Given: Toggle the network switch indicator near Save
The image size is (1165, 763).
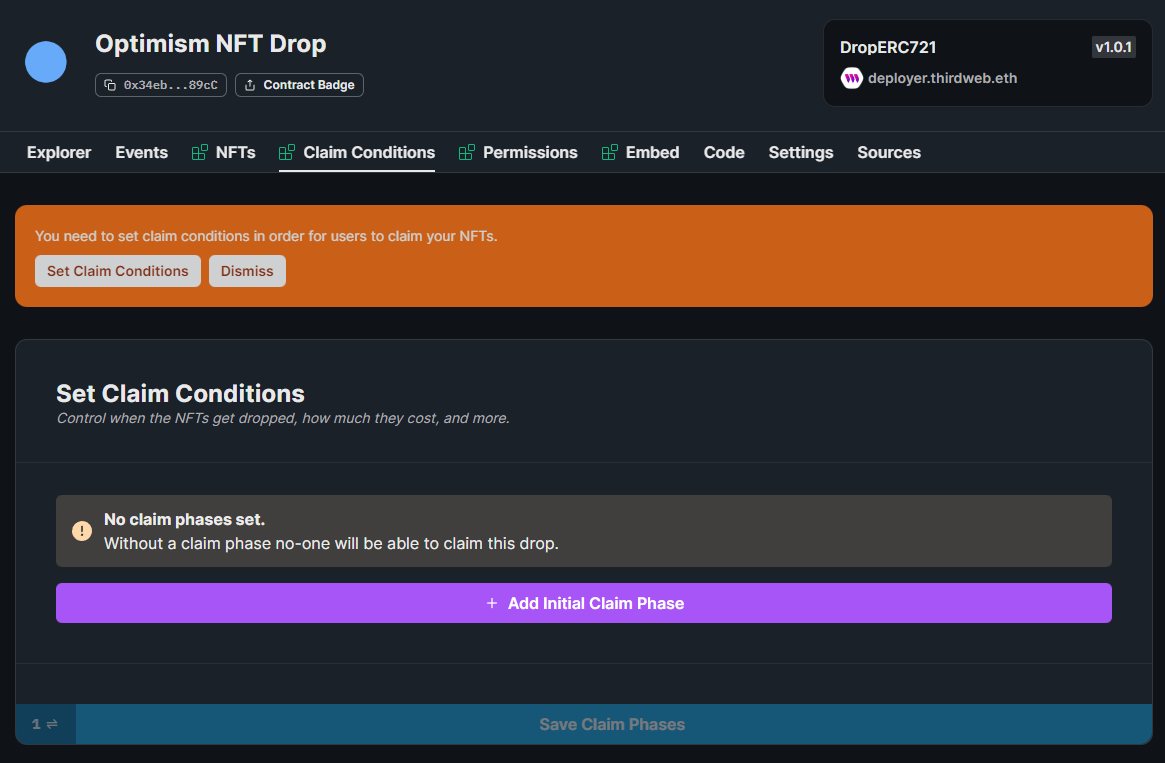Looking at the screenshot, I should click(x=45, y=724).
